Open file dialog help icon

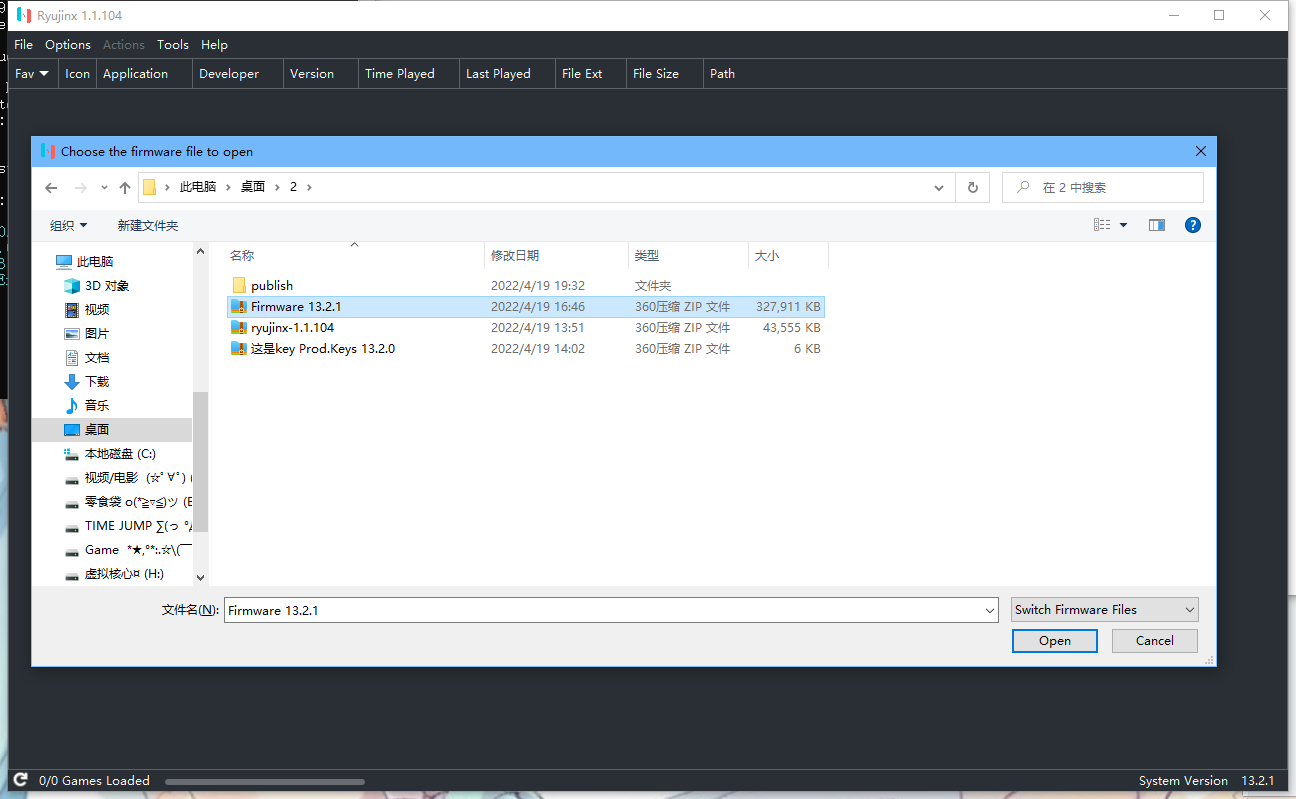1192,226
